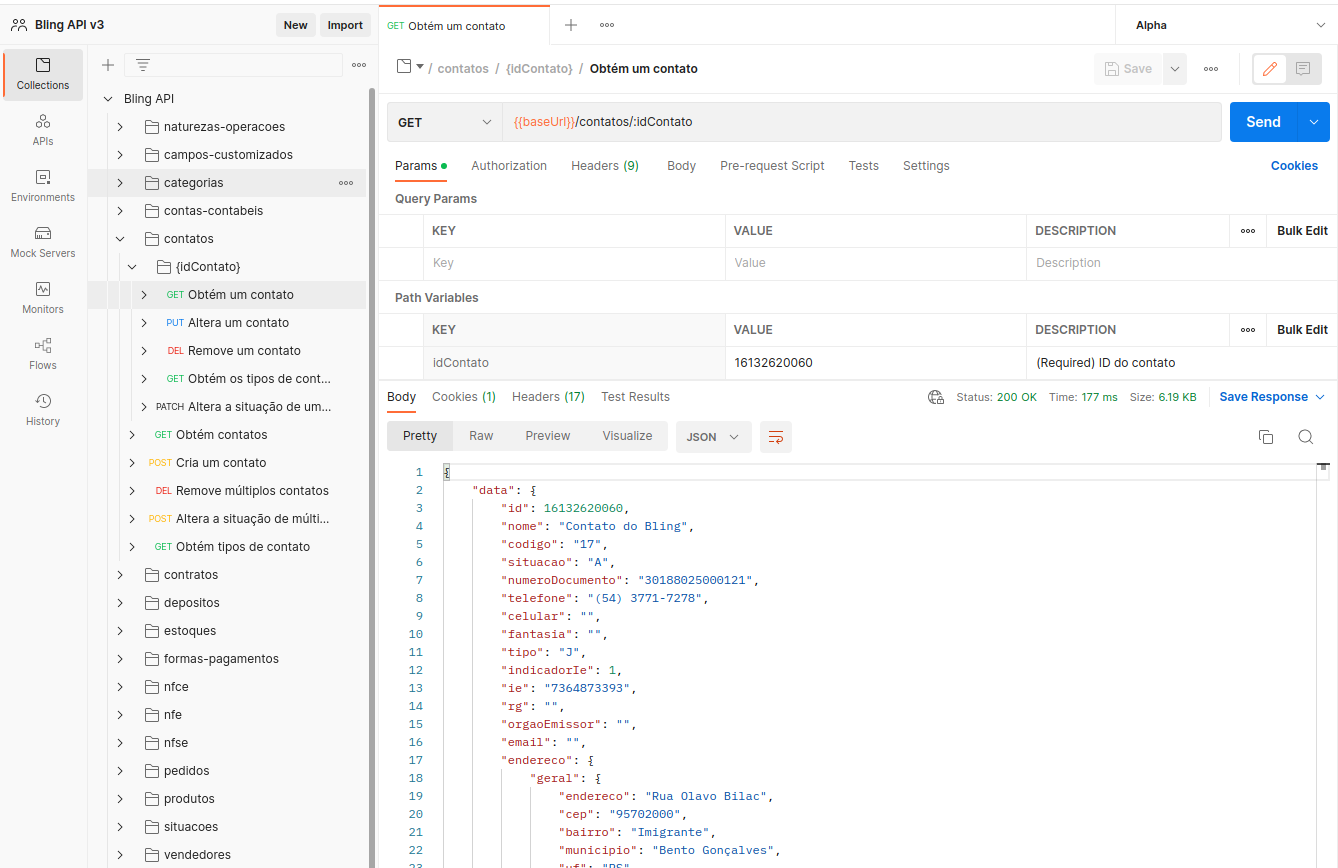
Task: Toggle the word wrap icon
Action: tap(775, 437)
